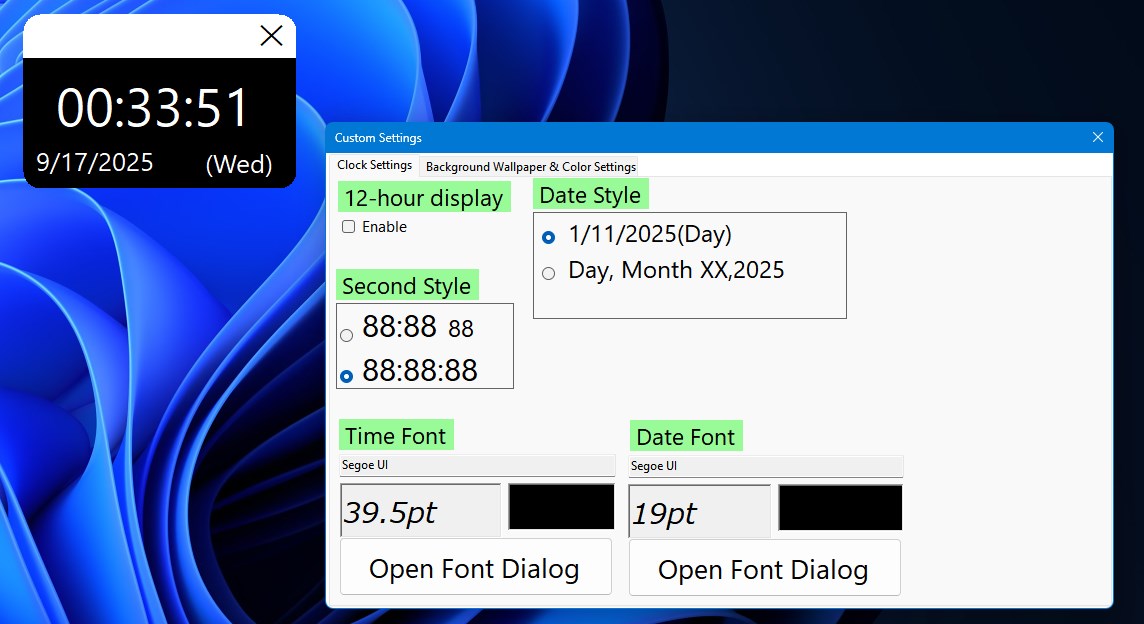Click the Time Font black color swatch
Image resolution: width=1144 pixels, height=624 pixels.
561,506
